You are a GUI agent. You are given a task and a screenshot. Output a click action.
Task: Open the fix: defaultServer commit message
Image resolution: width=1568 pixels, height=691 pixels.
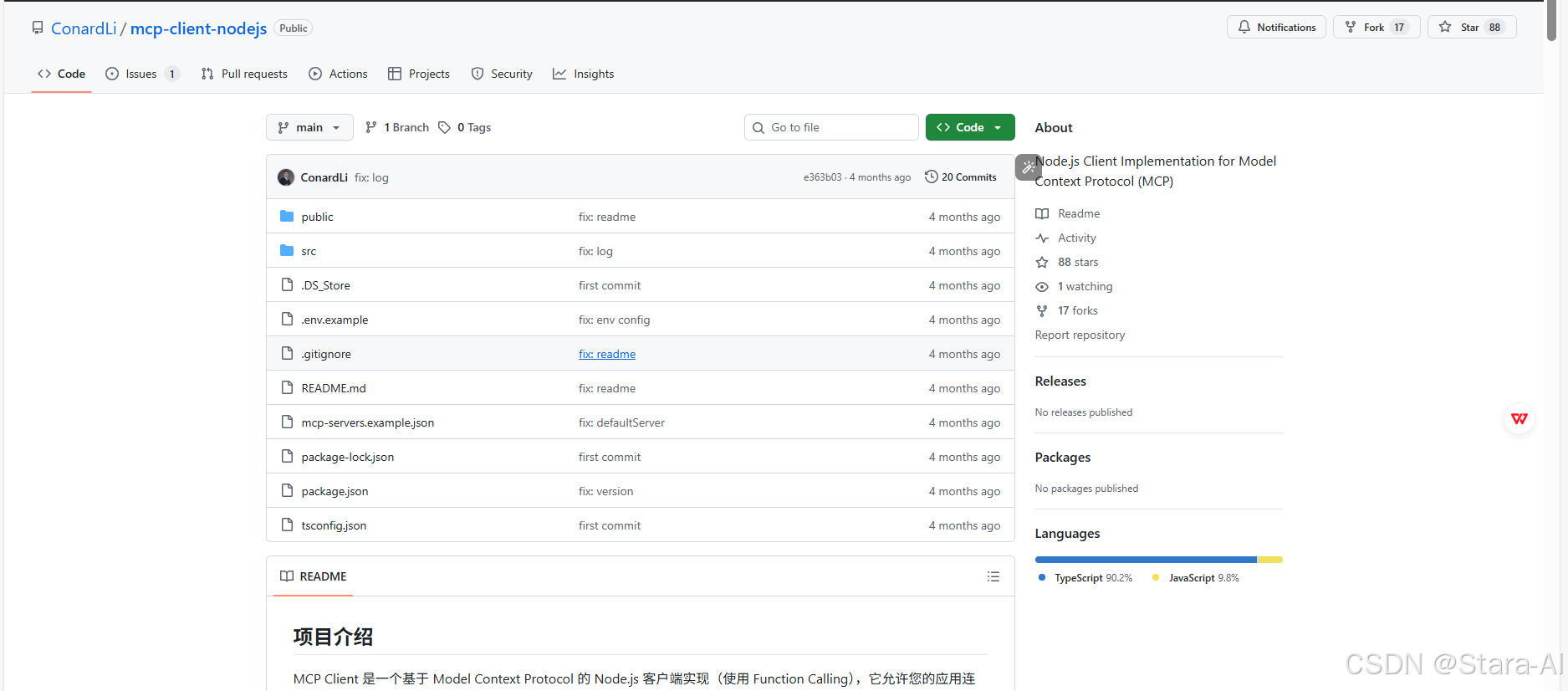pyautogui.click(x=621, y=422)
